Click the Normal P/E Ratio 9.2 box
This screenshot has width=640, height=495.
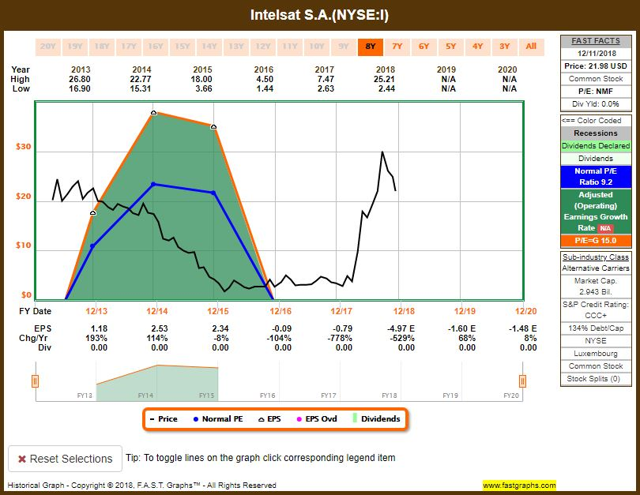(596, 177)
